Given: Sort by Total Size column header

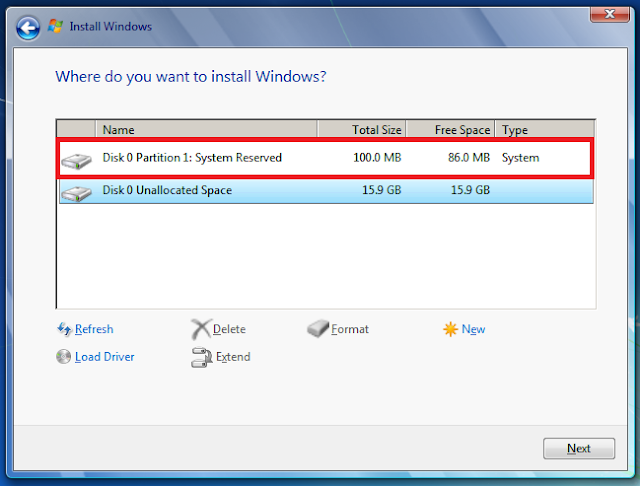Looking at the screenshot, I should tap(362, 129).
